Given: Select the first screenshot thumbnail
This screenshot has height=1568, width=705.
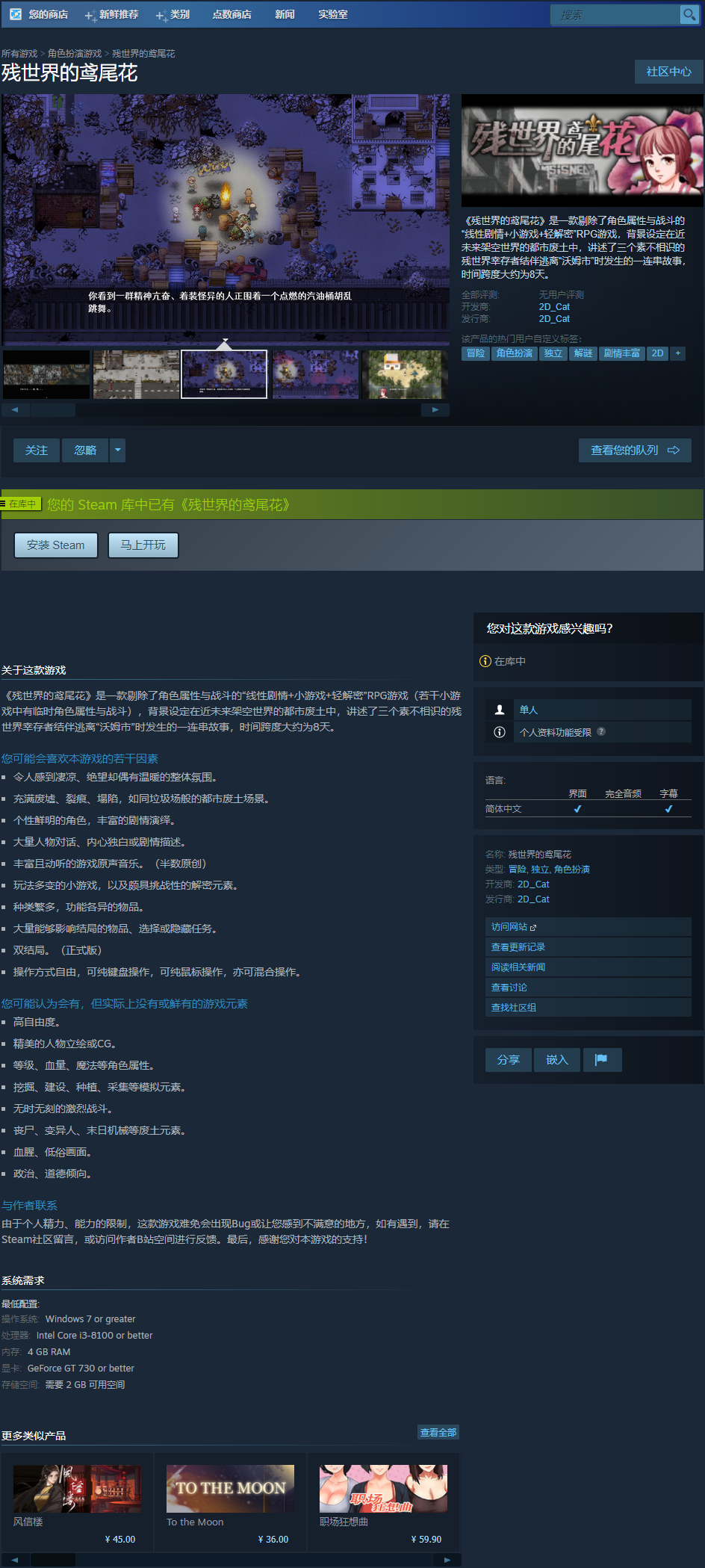Looking at the screenshot, I should pos(46,374).
